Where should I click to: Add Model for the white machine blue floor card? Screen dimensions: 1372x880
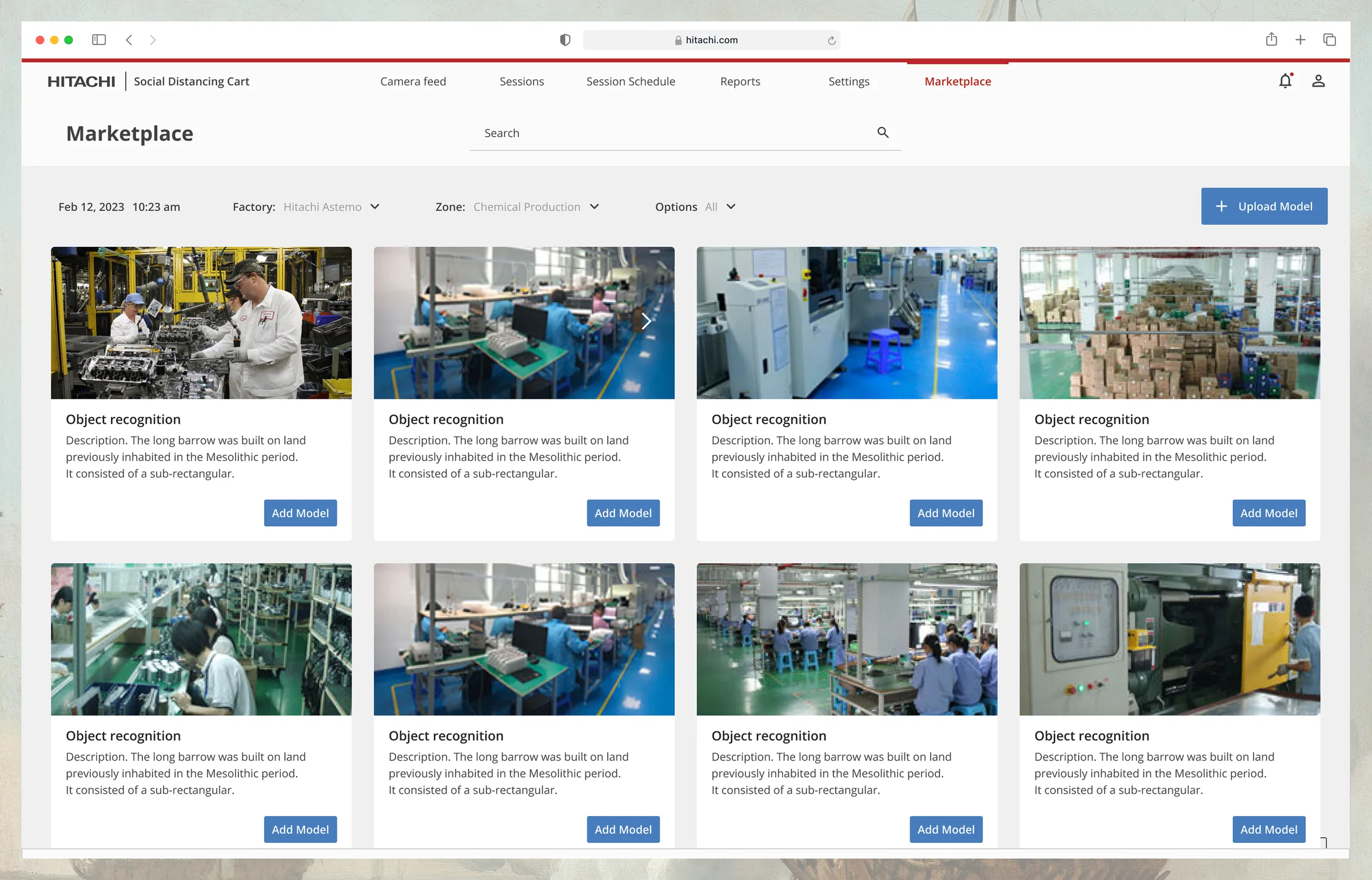pyautogui.click(x=946, y=513)
